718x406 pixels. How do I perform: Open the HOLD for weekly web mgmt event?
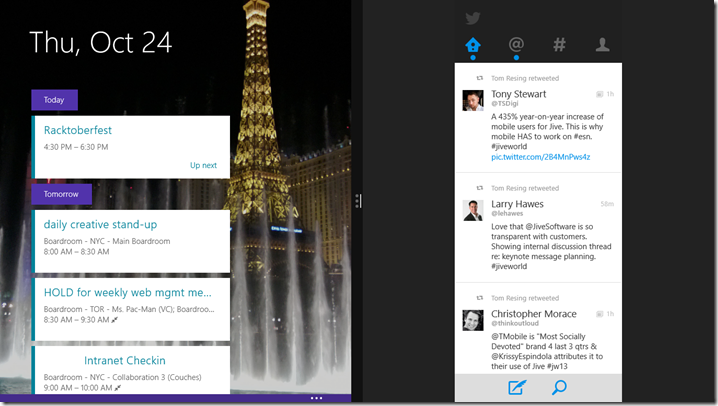coord(131,309)
